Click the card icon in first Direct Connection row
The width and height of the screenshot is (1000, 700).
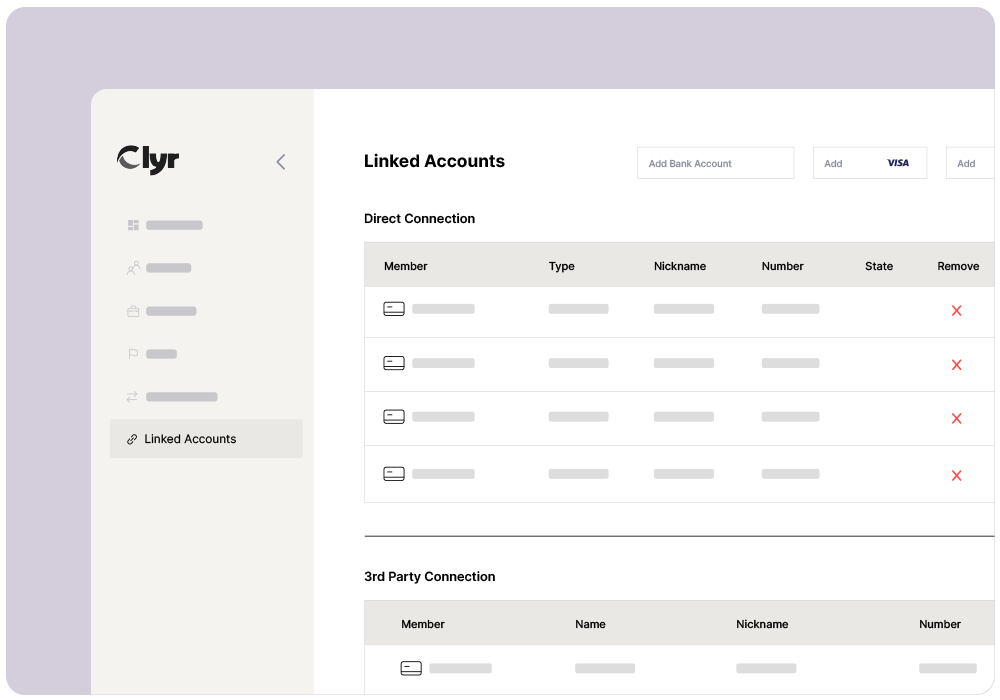pos(394,309)
